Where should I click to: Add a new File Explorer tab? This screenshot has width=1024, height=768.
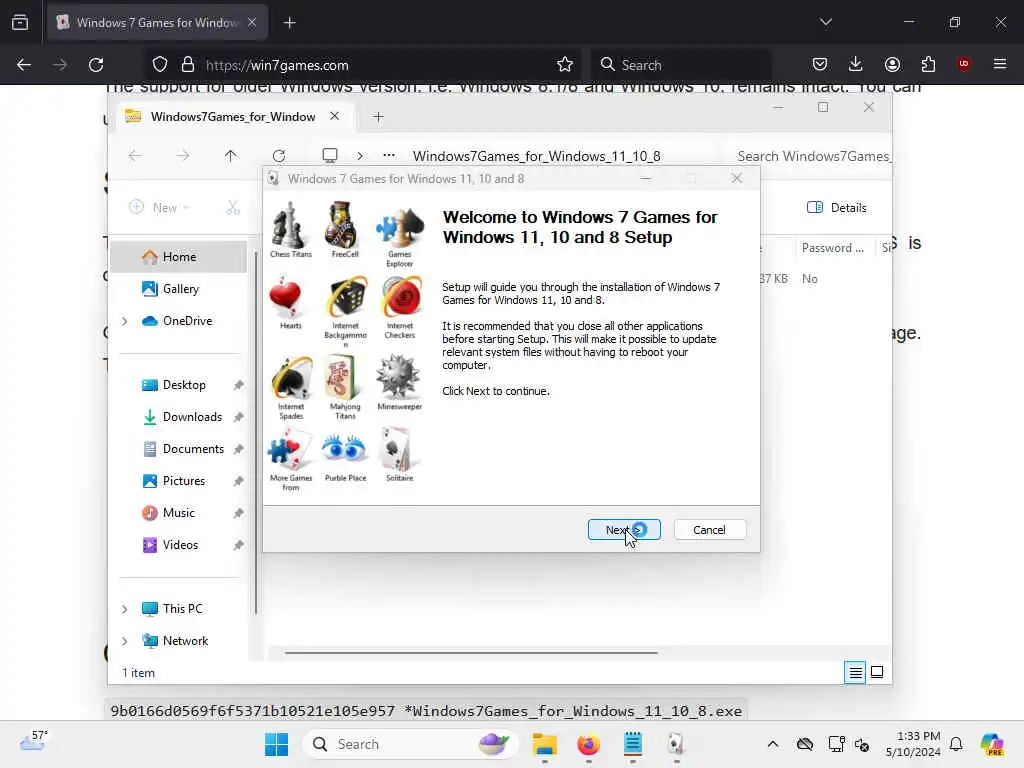[378, 117]
